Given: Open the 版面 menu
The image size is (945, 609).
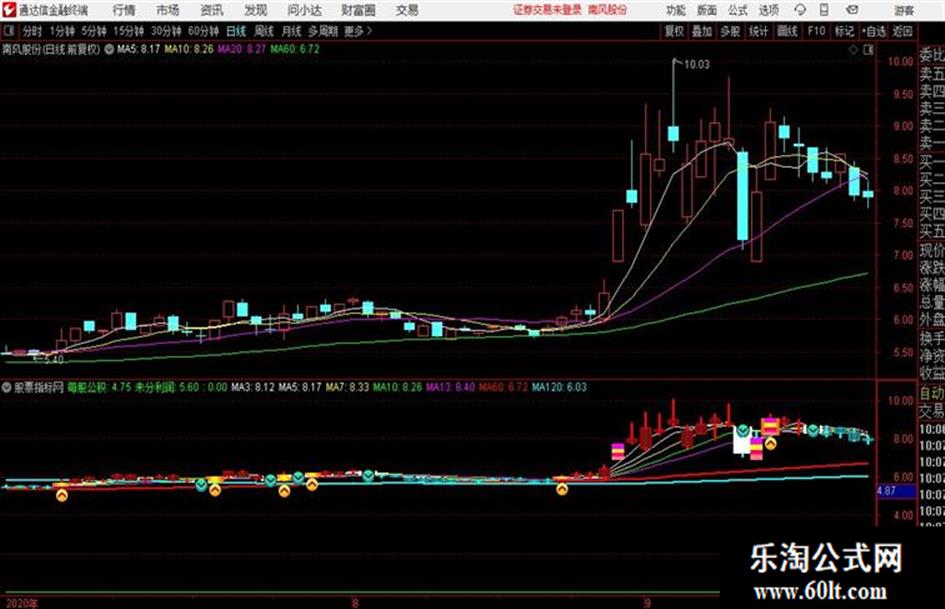Looking at the screenshot, I should tap(707, 10).
